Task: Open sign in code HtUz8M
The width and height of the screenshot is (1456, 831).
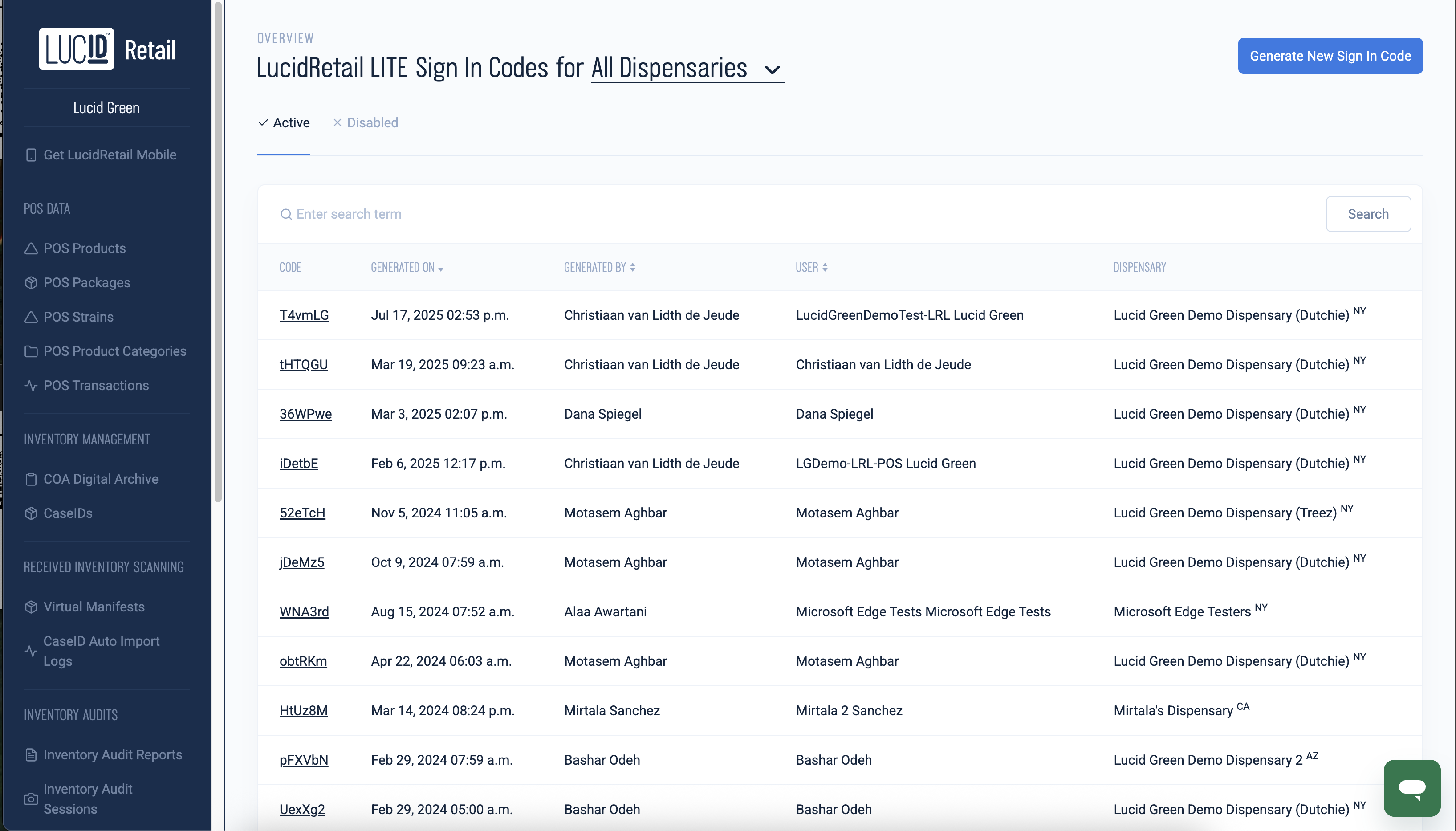Action: click(x=304, y=711)
